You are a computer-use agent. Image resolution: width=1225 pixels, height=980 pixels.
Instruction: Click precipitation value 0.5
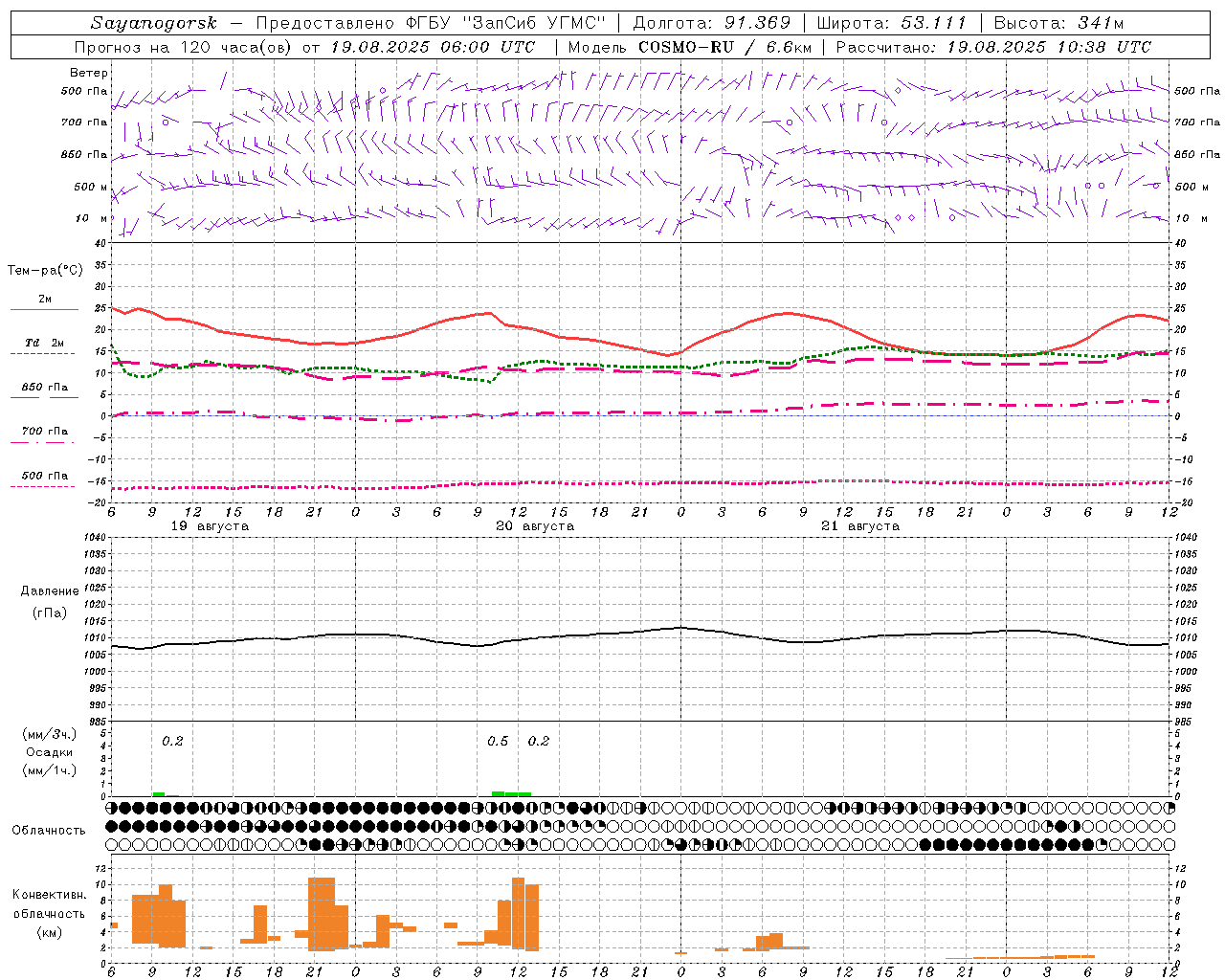coord(498,742)
